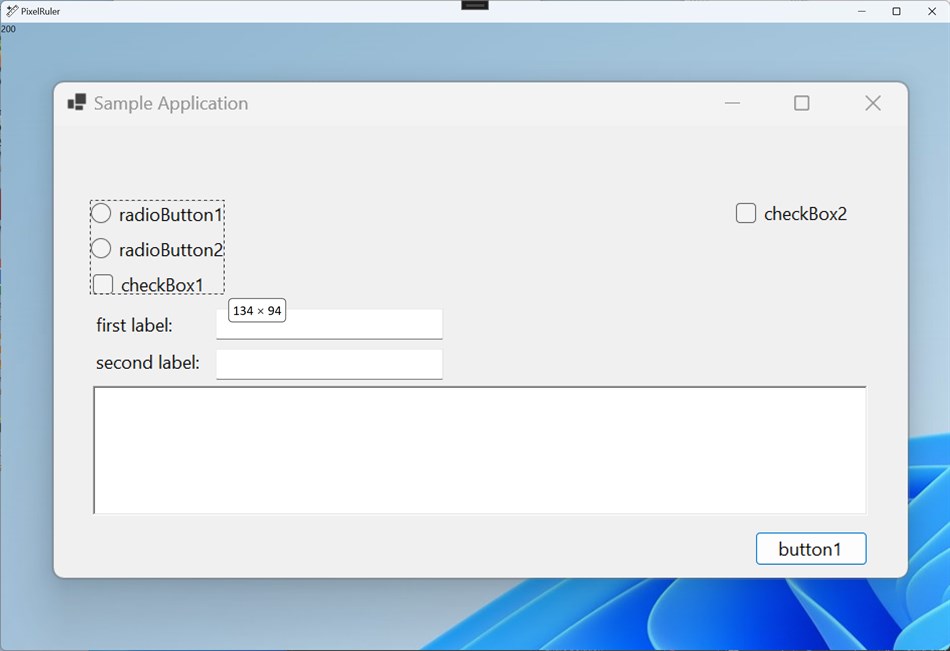Image resolution: width=950 pixels, height=651 pixels.
Task: Click the PixelRuler app icon in title bar
Action: pyautogui.click(x=12, y=11)
